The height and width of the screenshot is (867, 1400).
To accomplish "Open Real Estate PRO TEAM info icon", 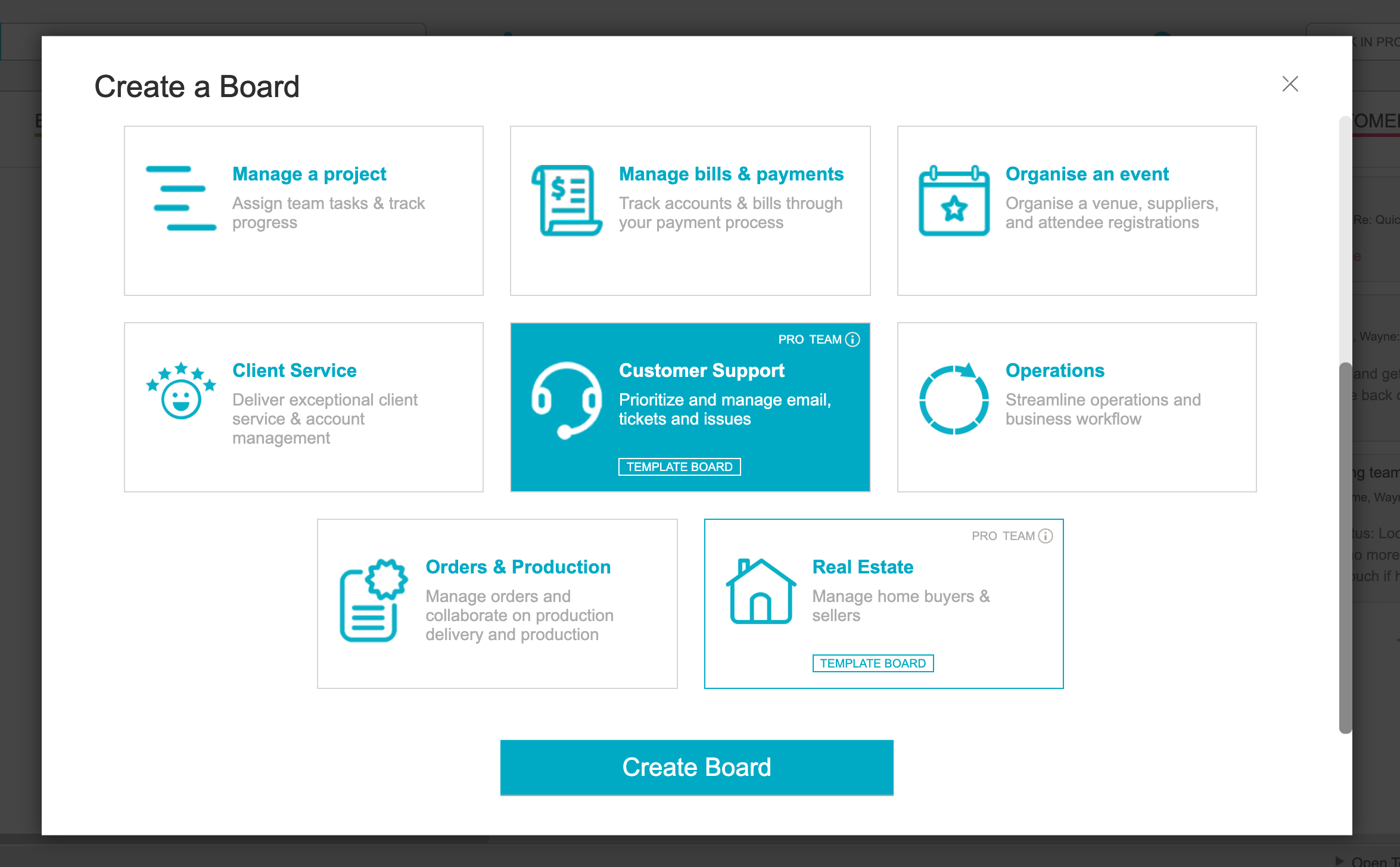I will pyautogui.click(x=1046, y=536).
